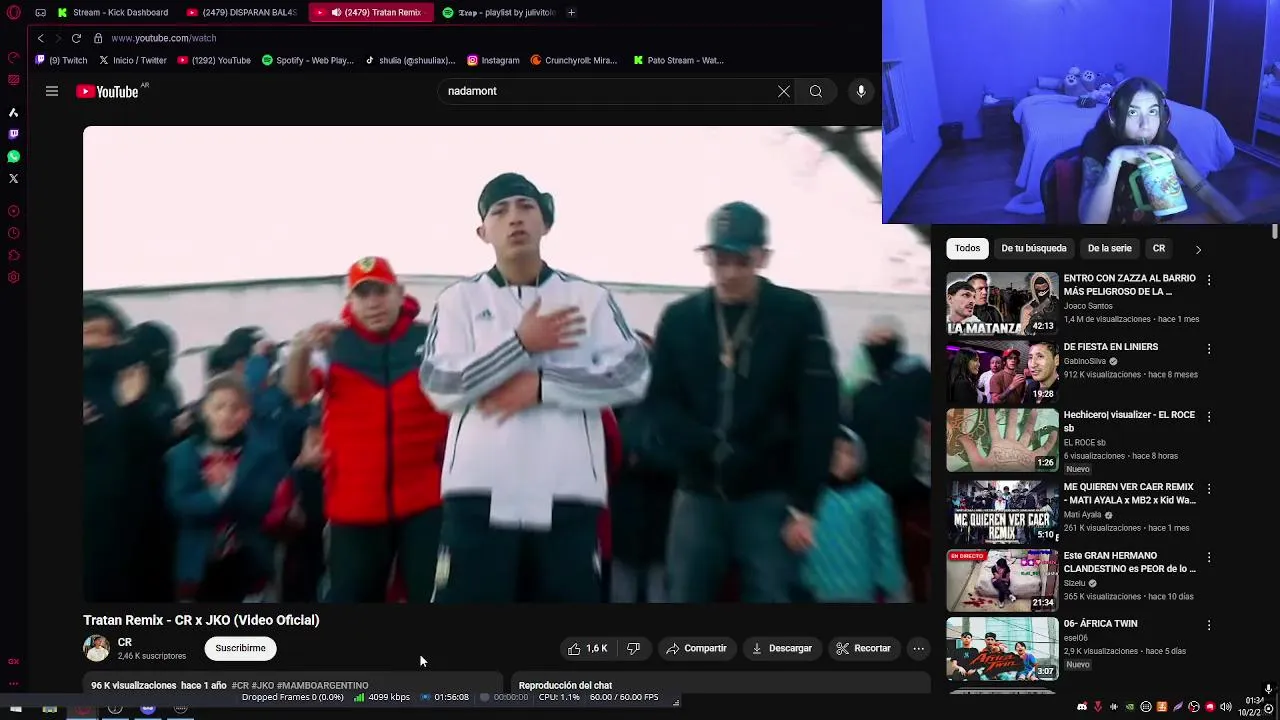Mute the Tratan Remix tab audio icon
This screenshot has width=1280, height=720.
pos(336,13)
